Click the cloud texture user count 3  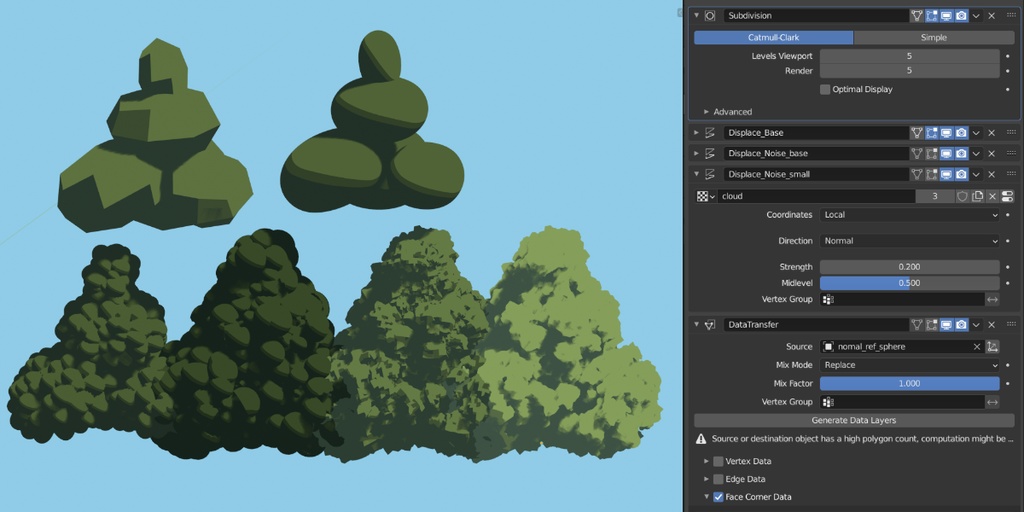935,196
